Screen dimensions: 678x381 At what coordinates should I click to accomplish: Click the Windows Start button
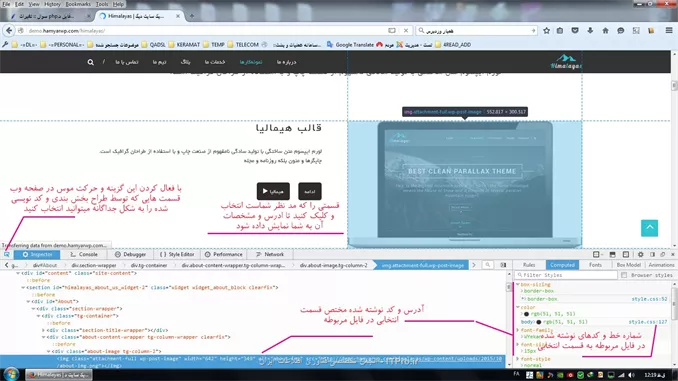pos(11,375)
